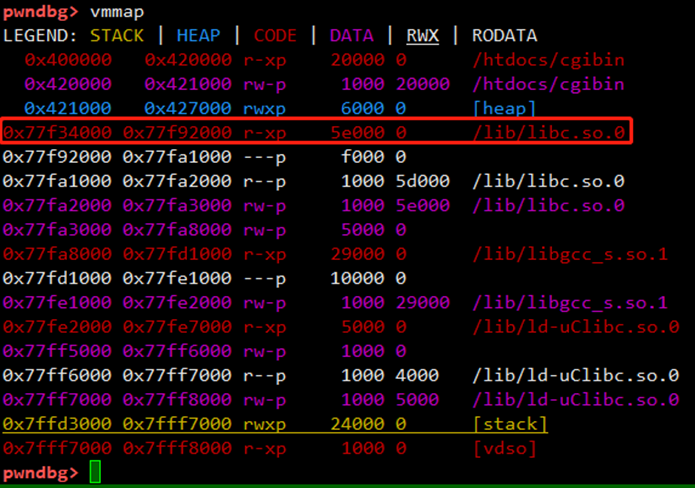Screen dimensions: 695x488
Task: Select the underlined RWX legend word
Action: [x=422, y=35]
